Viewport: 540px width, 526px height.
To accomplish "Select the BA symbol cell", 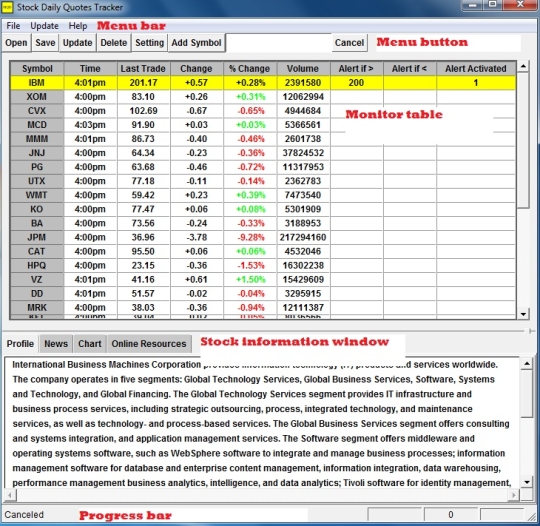I will pyautogui.click(x=37, y=223).
